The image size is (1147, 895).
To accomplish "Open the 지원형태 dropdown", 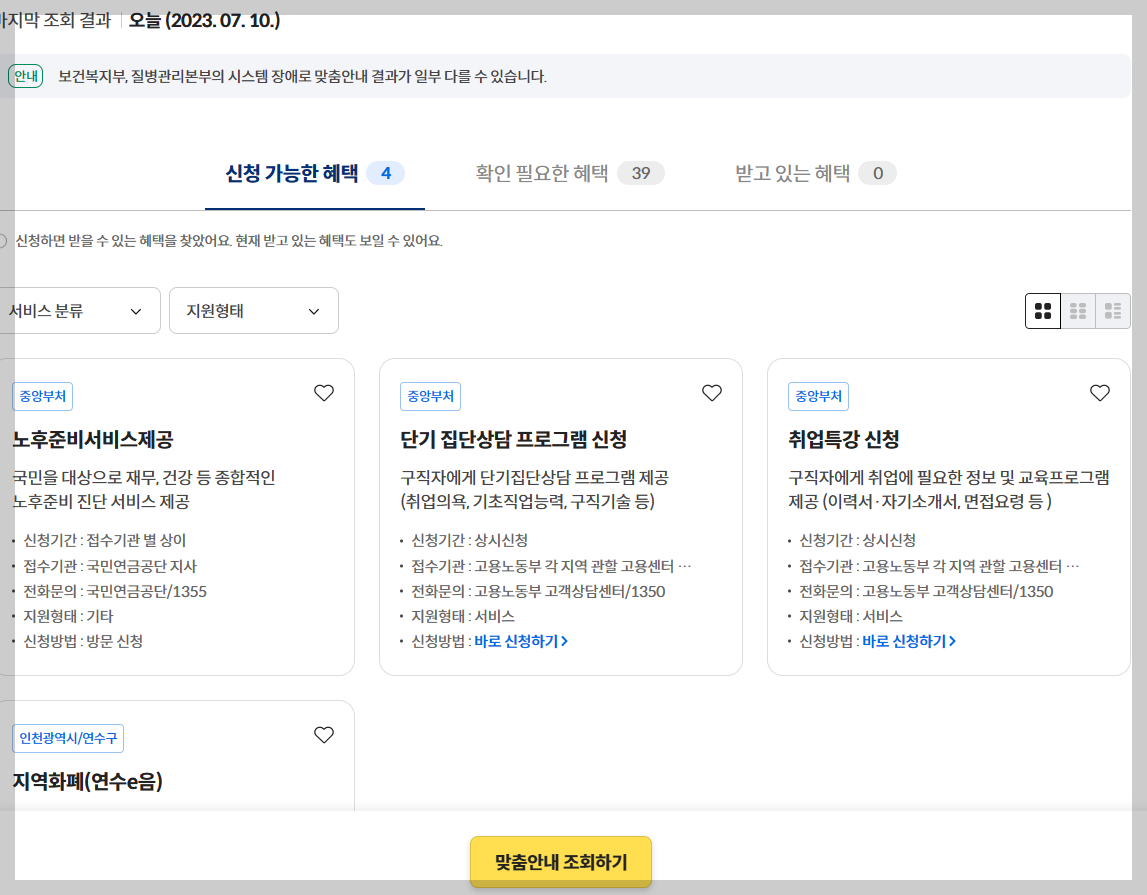I will [253, 310].
